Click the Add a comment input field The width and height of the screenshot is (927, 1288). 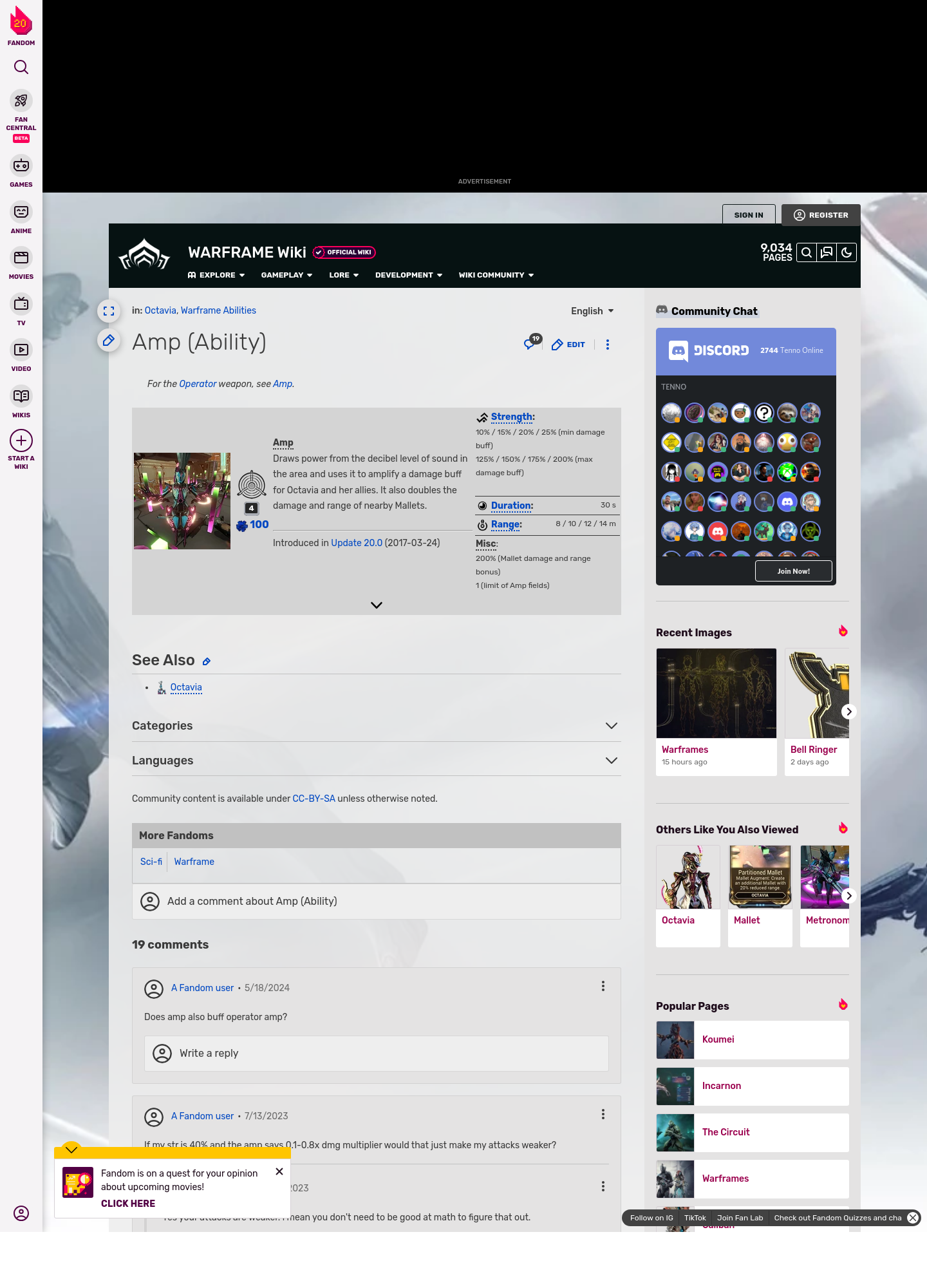coord(377,902)
